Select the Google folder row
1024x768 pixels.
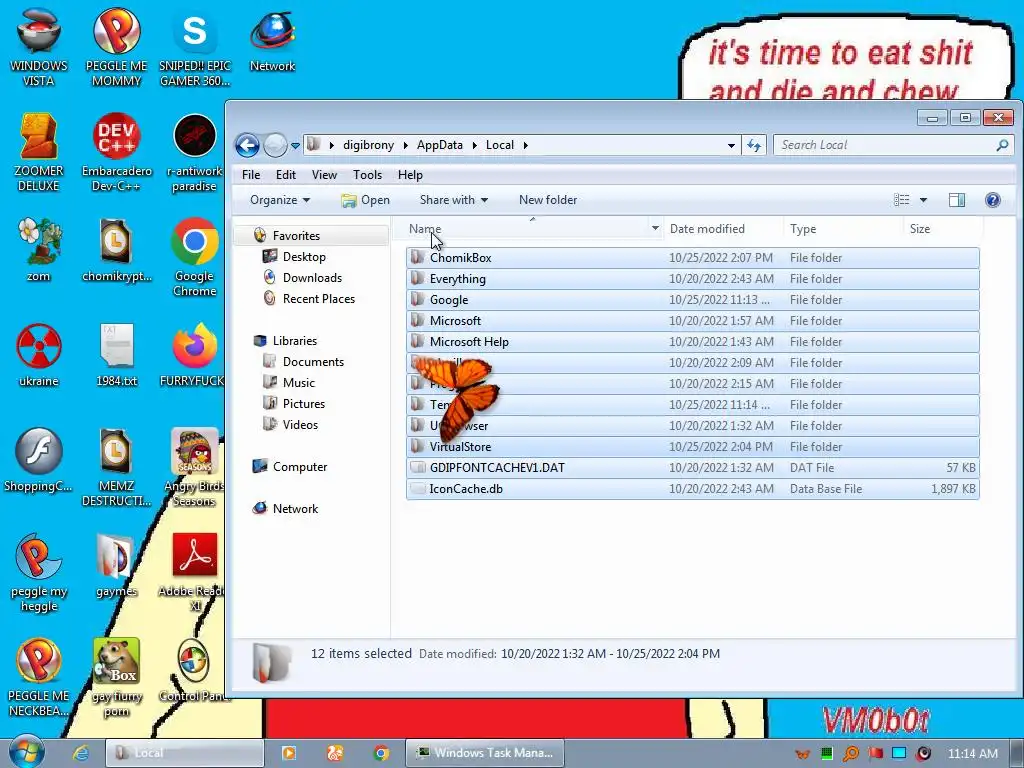[x=692, y=300]
